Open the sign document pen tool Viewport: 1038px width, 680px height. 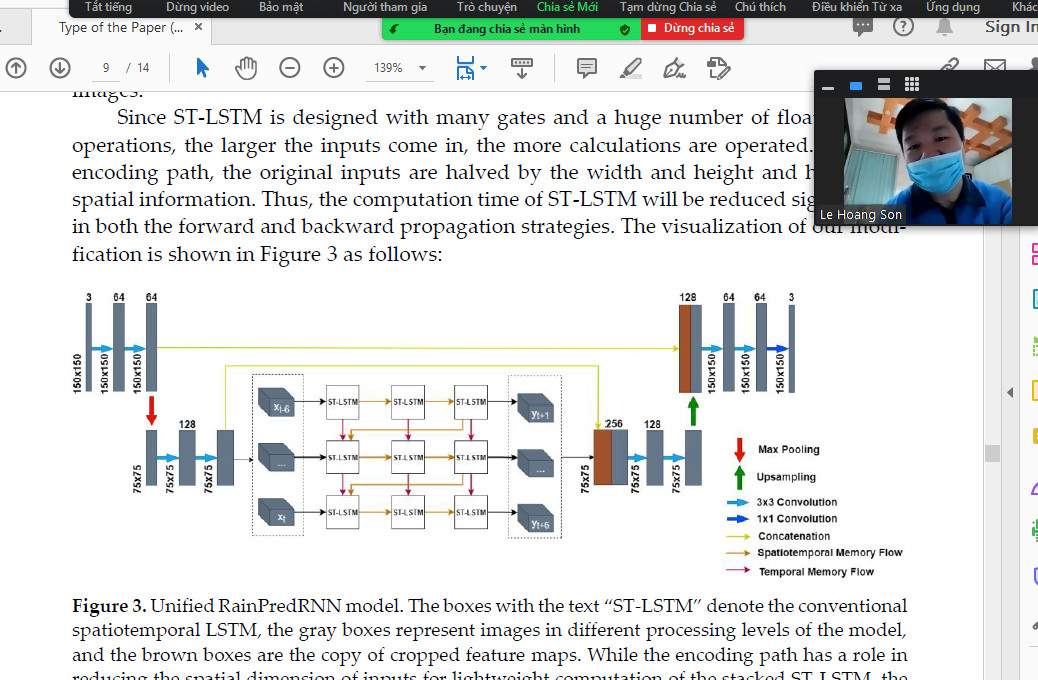click(x=675, y=68)
